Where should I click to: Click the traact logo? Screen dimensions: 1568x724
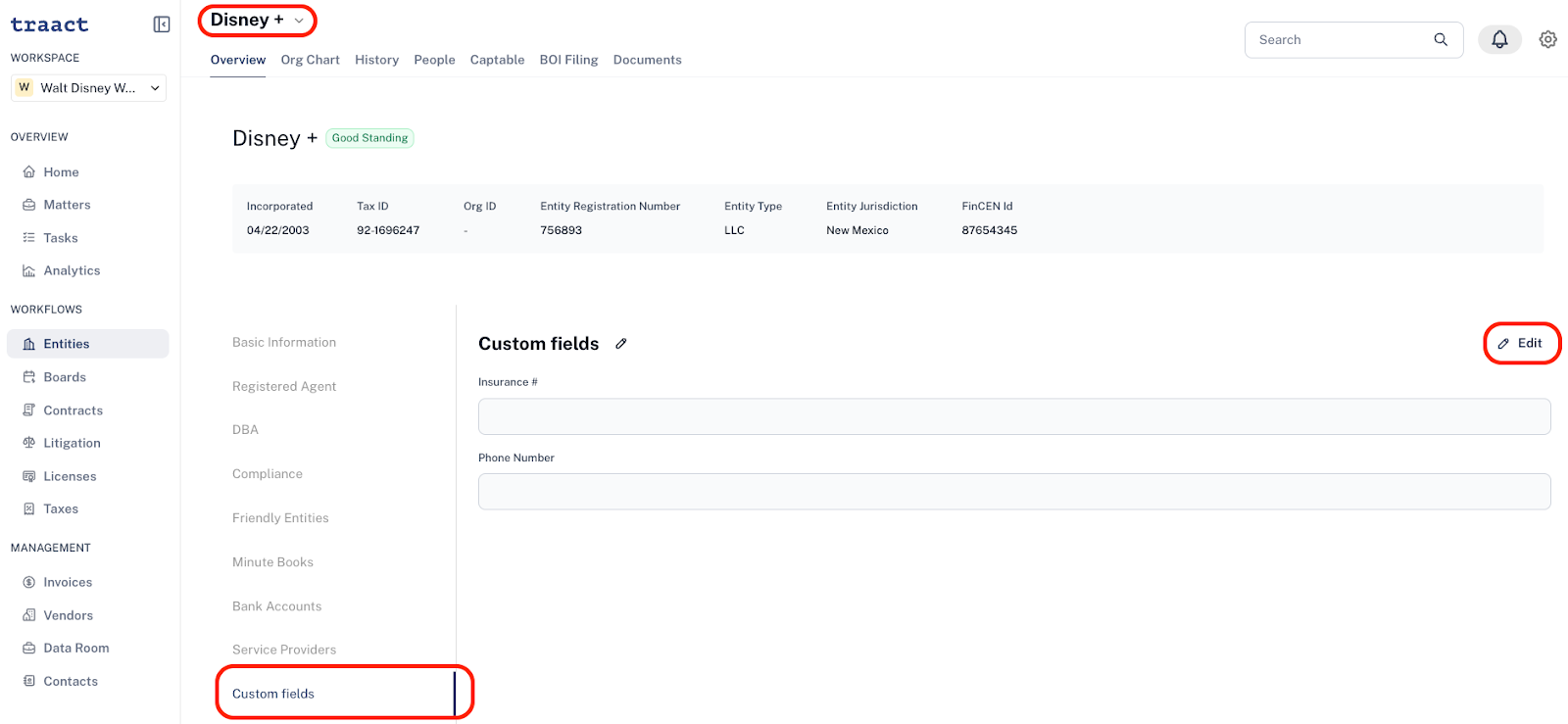click(x=49, y=24)
